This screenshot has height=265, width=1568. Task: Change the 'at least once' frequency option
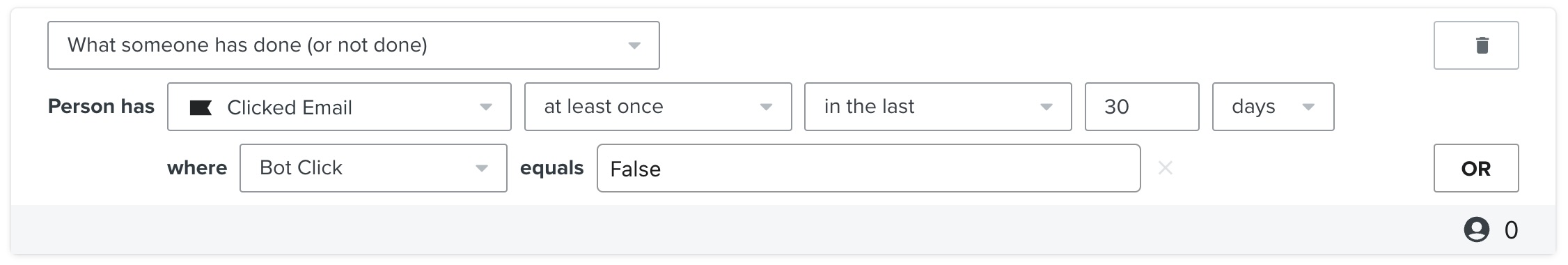[x=658, y=107]
